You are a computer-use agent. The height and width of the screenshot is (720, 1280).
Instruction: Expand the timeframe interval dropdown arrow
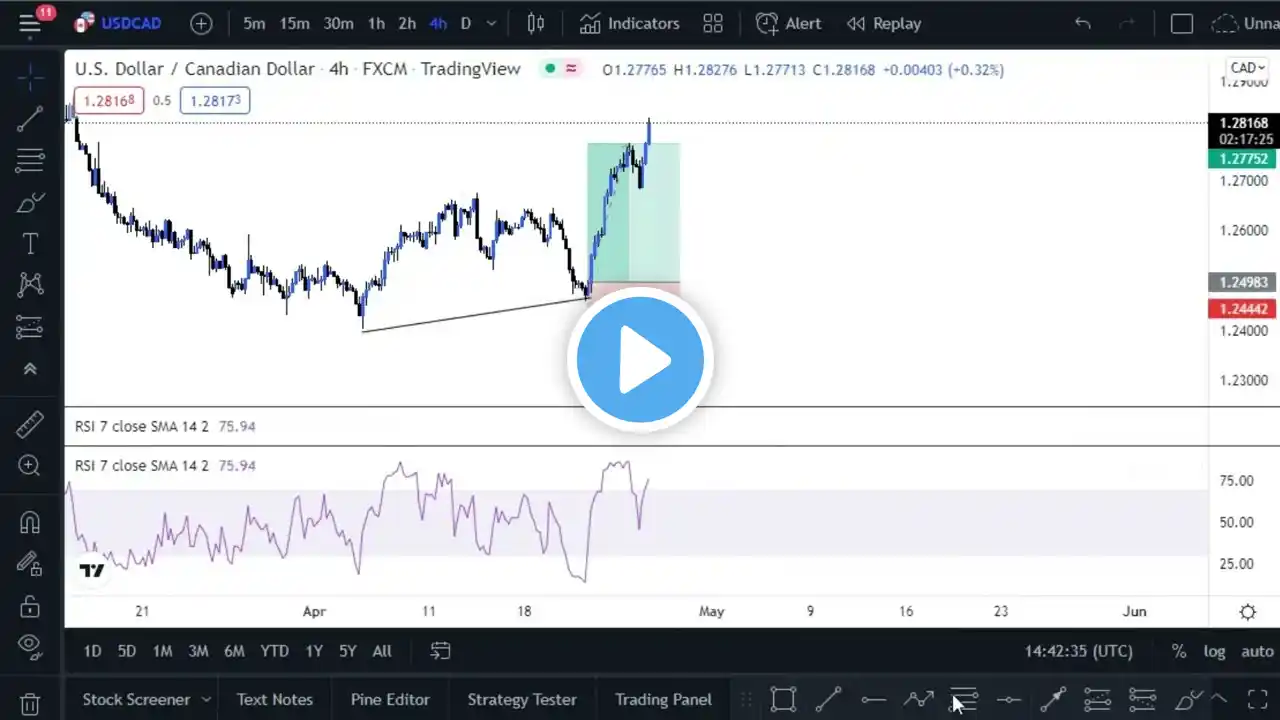pos(493,23)
